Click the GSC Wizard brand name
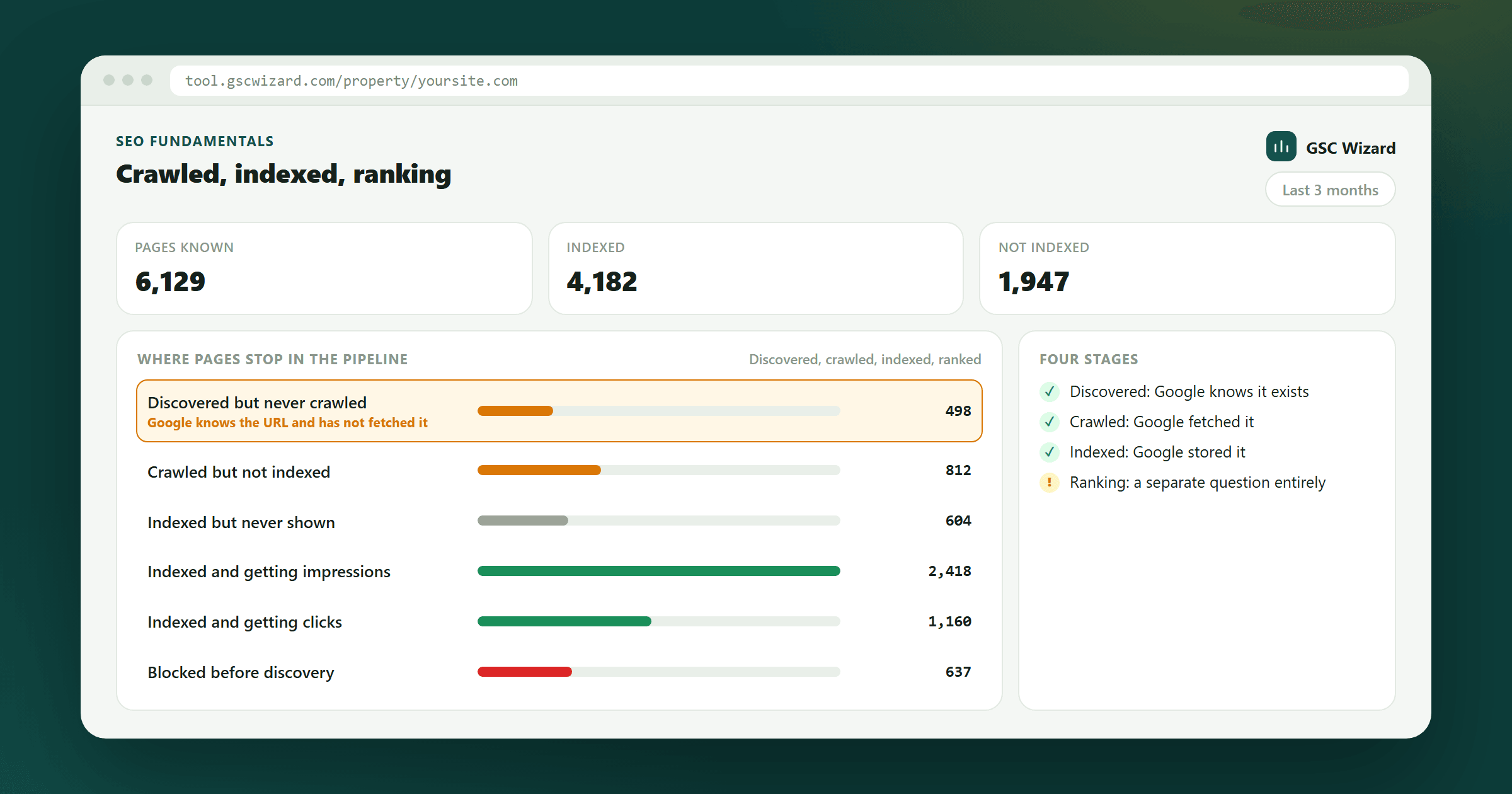This screenshot has height=794, width=1512. [x=1351, y=148]
